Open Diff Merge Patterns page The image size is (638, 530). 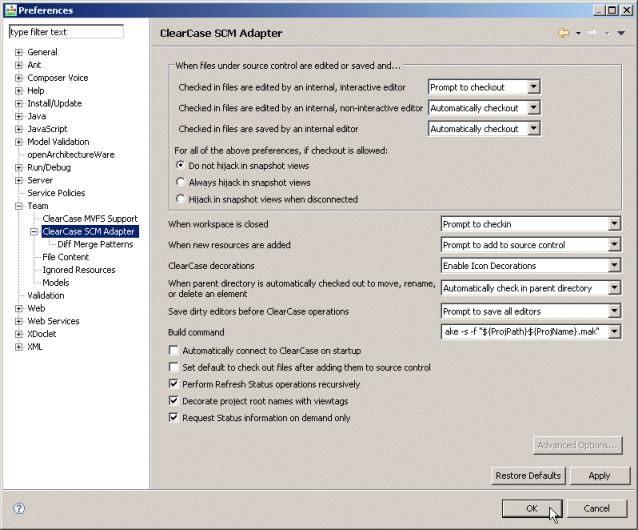tap(95, 244)
